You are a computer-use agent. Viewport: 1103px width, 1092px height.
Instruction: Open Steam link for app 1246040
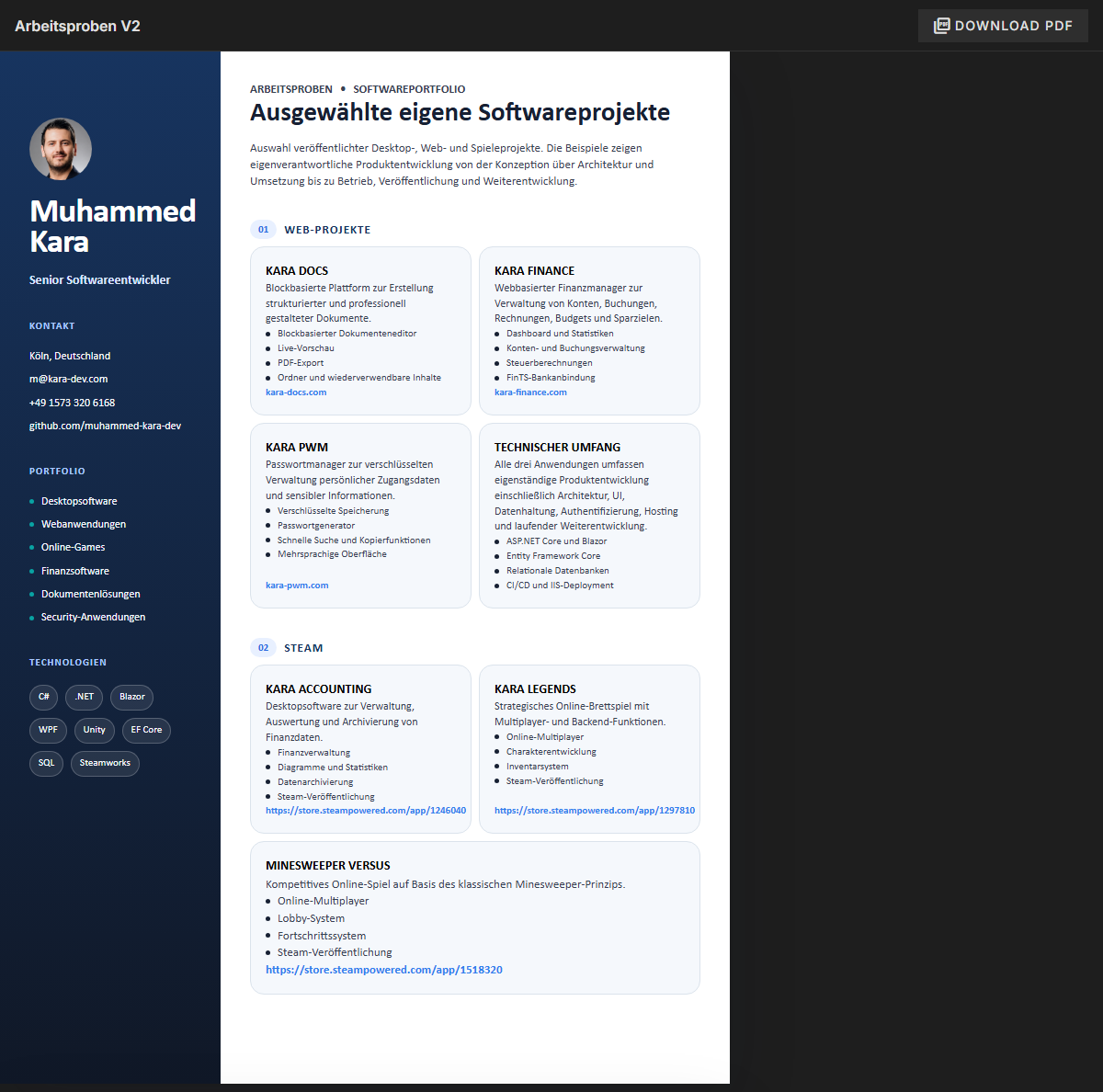(x=366, y=811)
